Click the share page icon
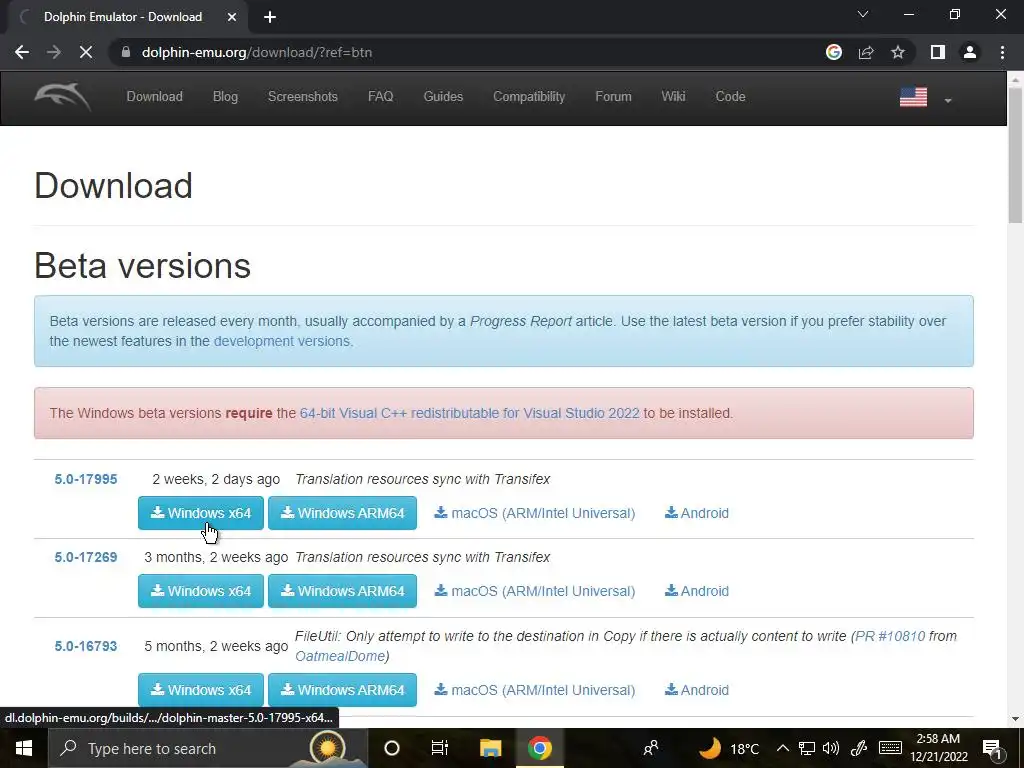 (x=866, y=52)
